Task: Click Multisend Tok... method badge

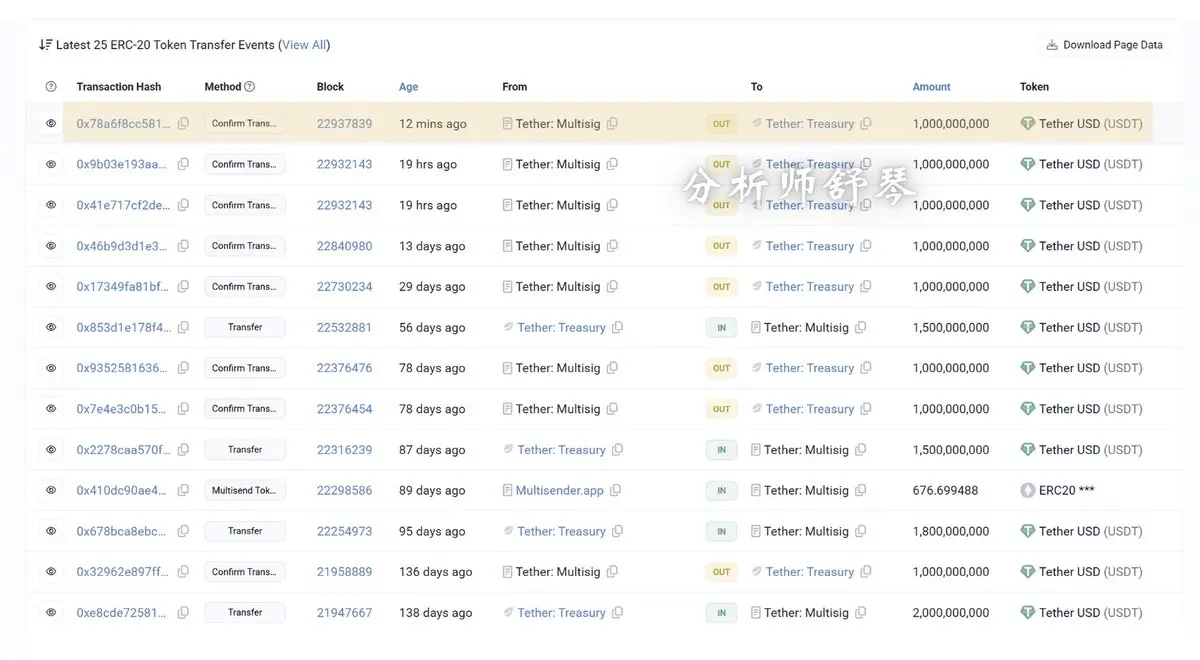Action: coord(245,490)
